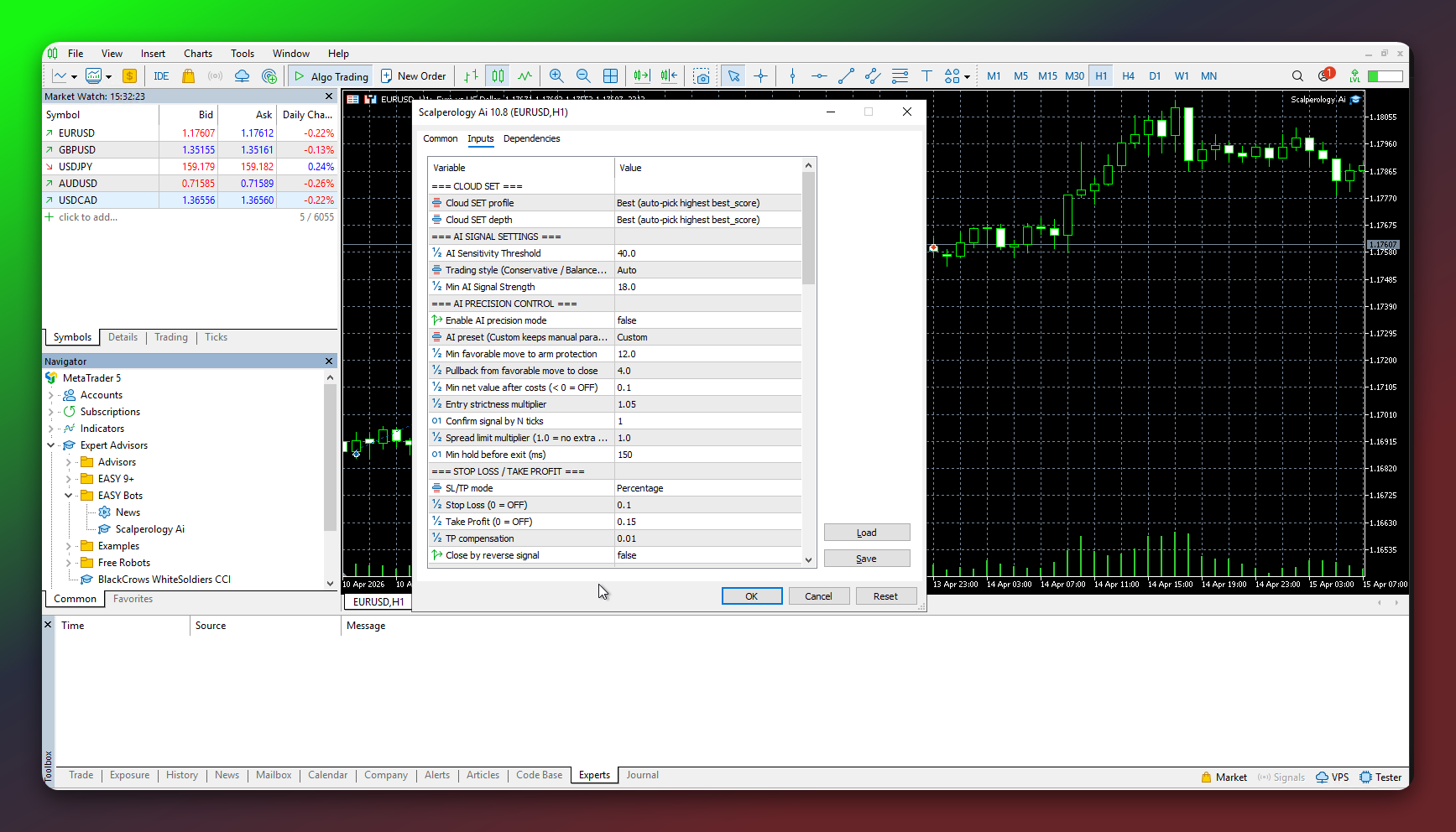Open the Market via the shopping bag icon
The width and height of the screenshot is (1456, 832).
pyautogui.click(x=188, y=75)
